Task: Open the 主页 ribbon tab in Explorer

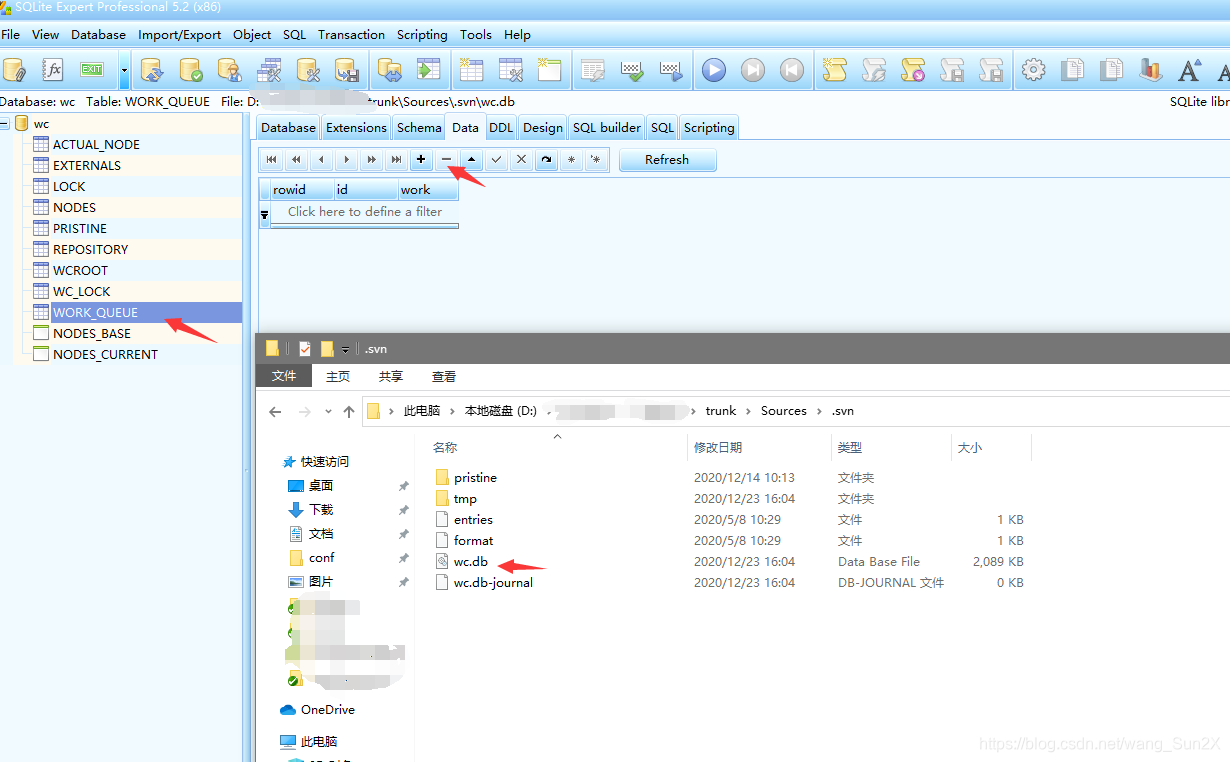Action: point(338,377)
